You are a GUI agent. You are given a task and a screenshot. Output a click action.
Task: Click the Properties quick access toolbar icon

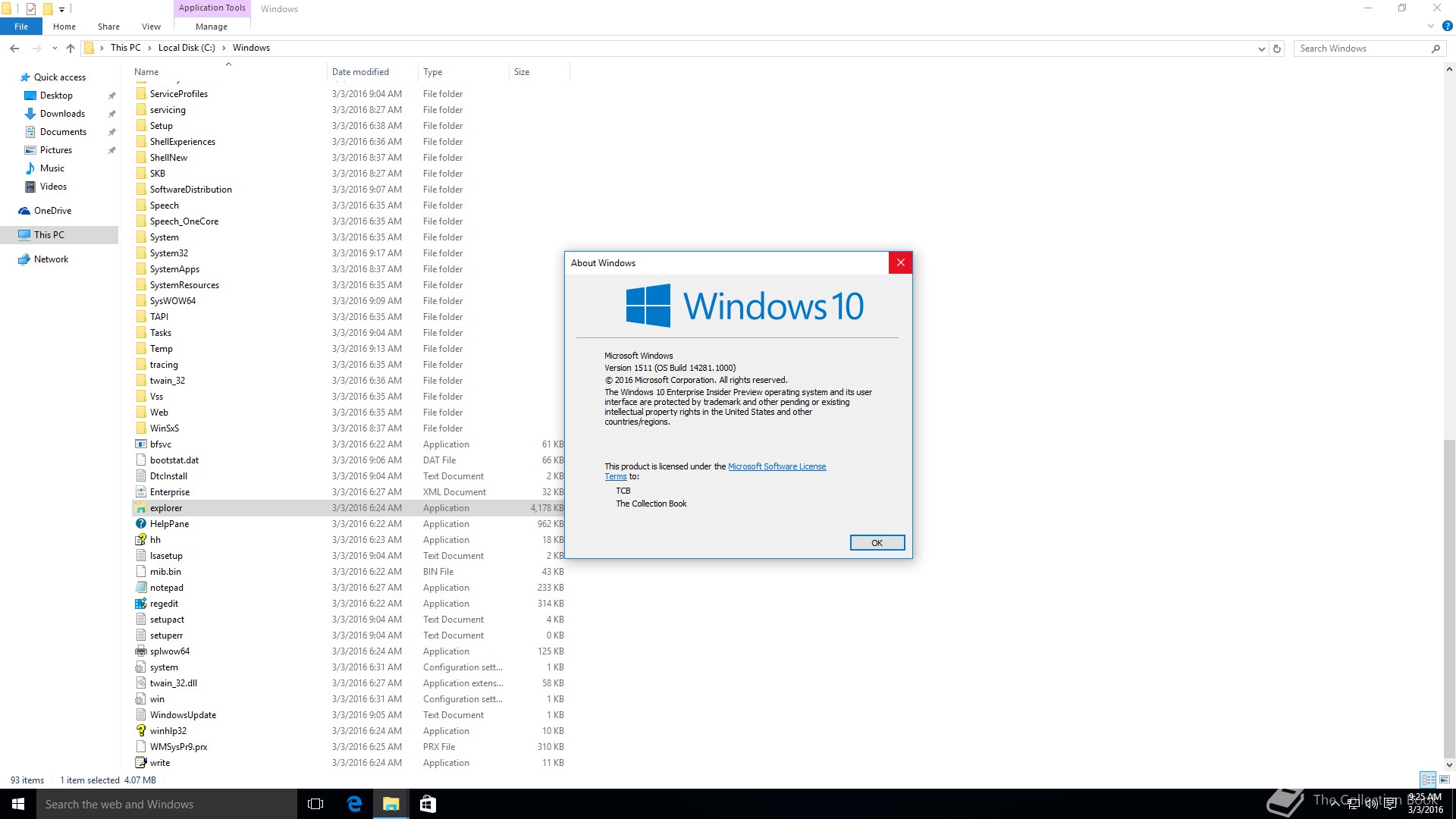pyautogui.click(x=31, y=9)
